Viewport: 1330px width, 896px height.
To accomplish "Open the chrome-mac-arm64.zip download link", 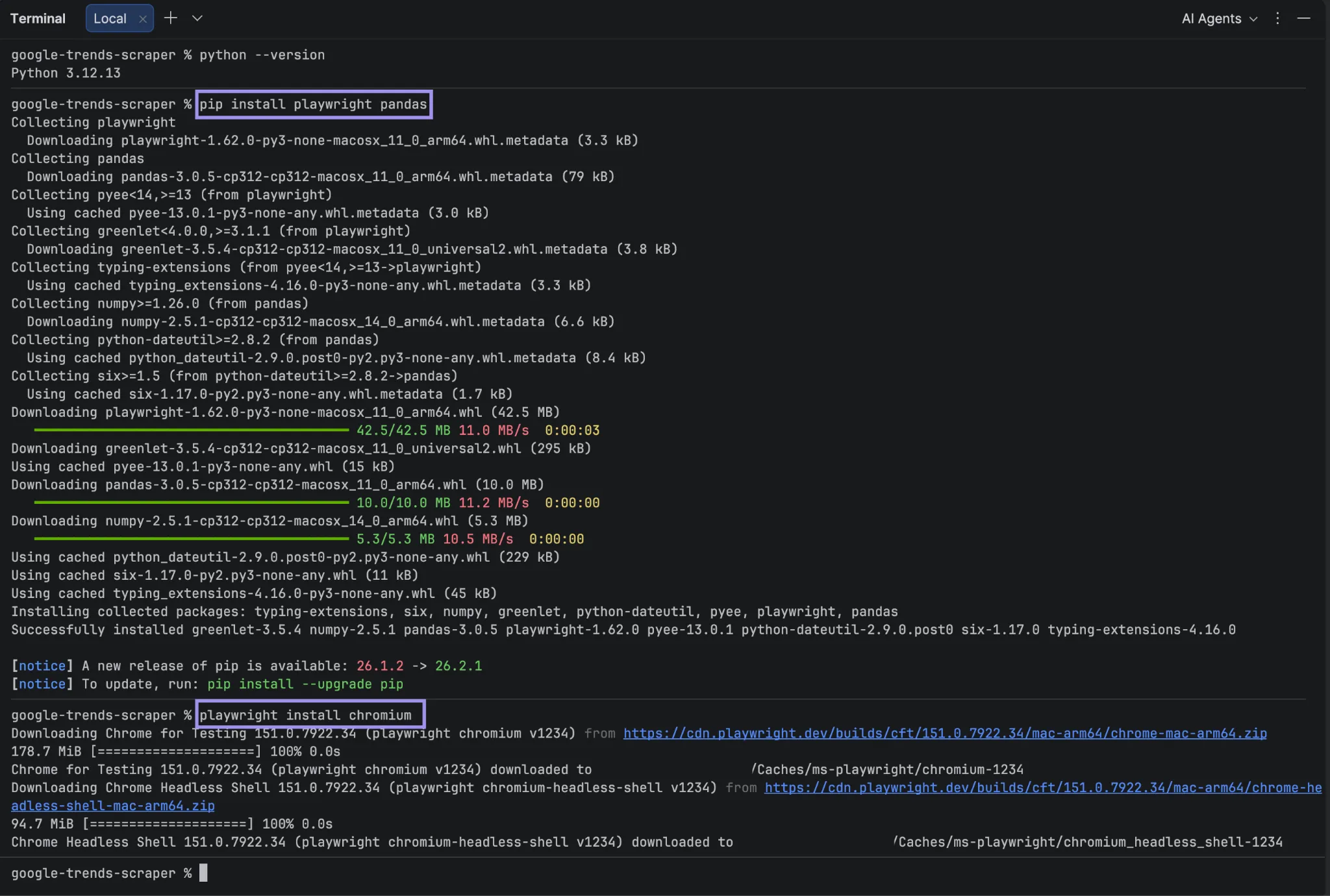I will point(945,733).
